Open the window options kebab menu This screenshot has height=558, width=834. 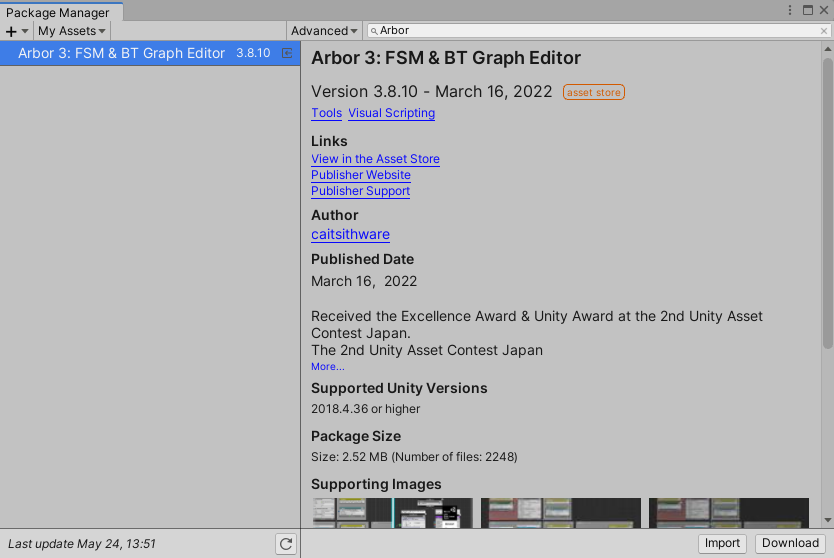[791, 10]
